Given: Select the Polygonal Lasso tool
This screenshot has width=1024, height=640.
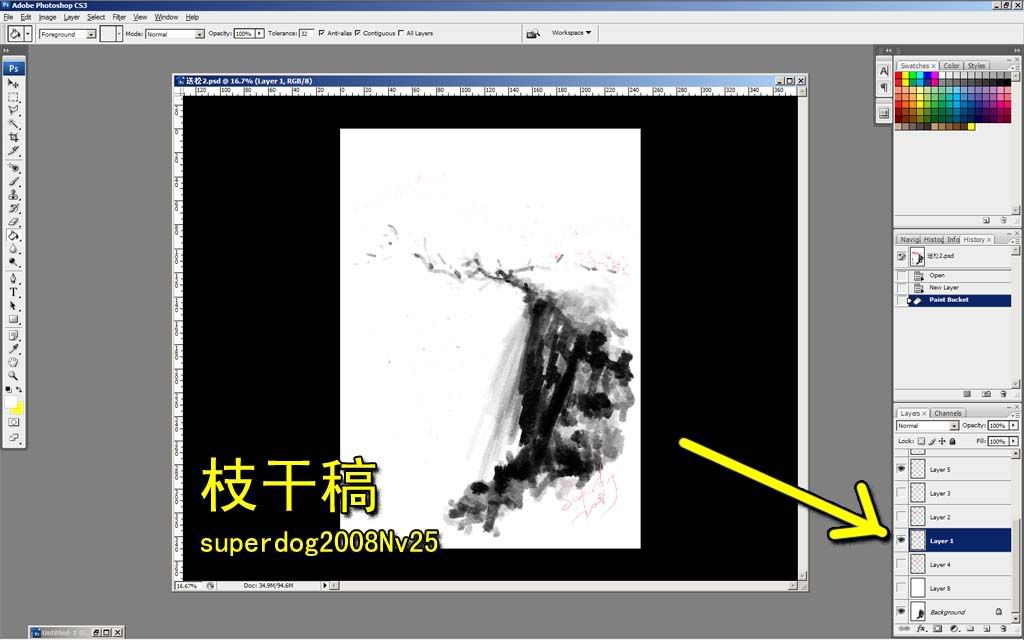Looking at the screenshot, I should click(13, 110).
